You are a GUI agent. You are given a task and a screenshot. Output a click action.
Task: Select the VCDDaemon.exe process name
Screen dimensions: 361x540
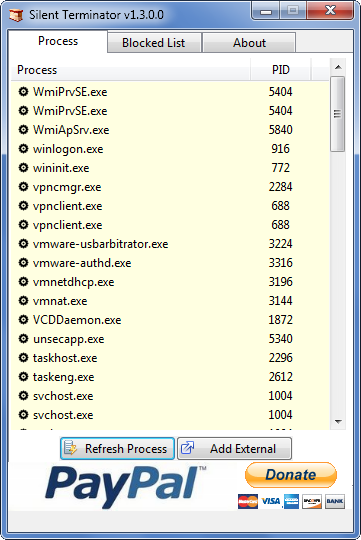tap(77, 320)
